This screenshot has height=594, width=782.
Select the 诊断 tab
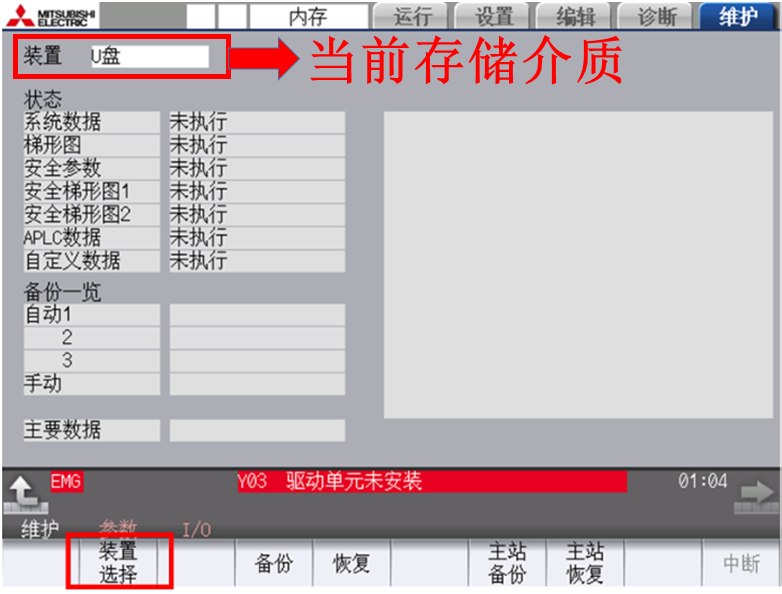(658, 16)
